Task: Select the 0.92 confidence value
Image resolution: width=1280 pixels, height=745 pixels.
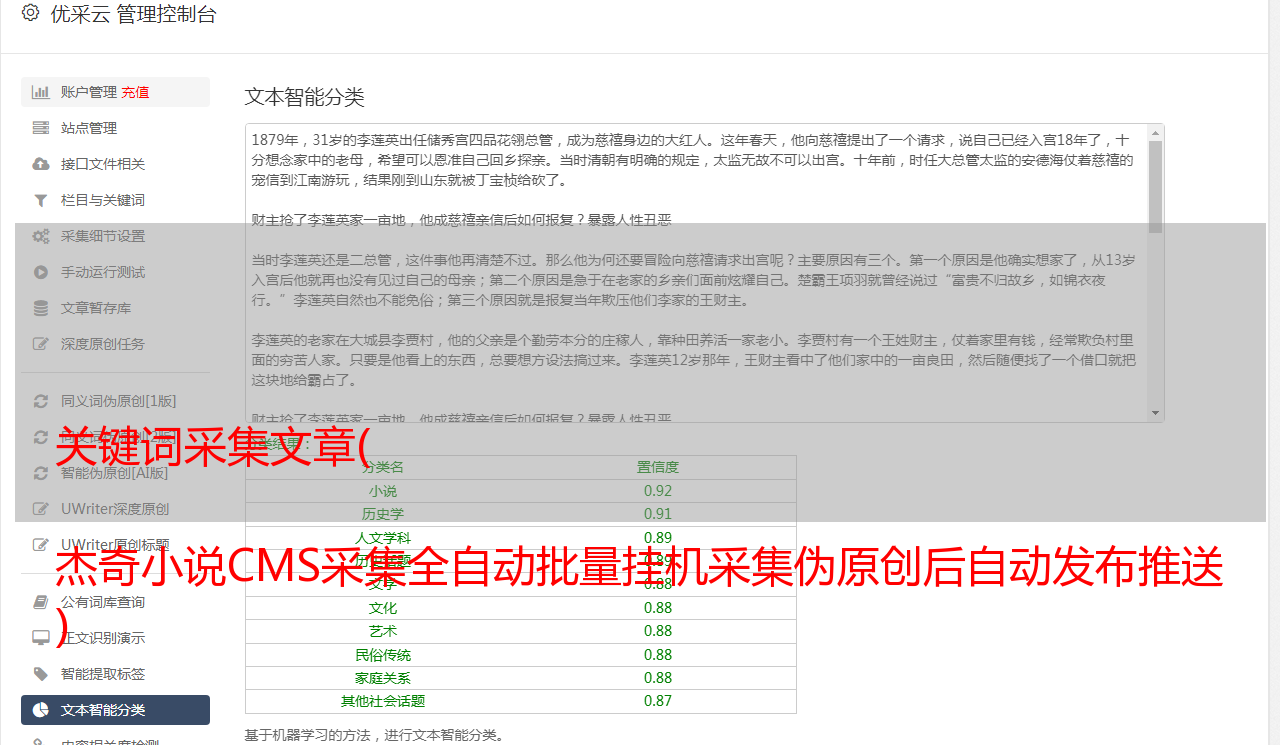Action: tap(658, 491)
